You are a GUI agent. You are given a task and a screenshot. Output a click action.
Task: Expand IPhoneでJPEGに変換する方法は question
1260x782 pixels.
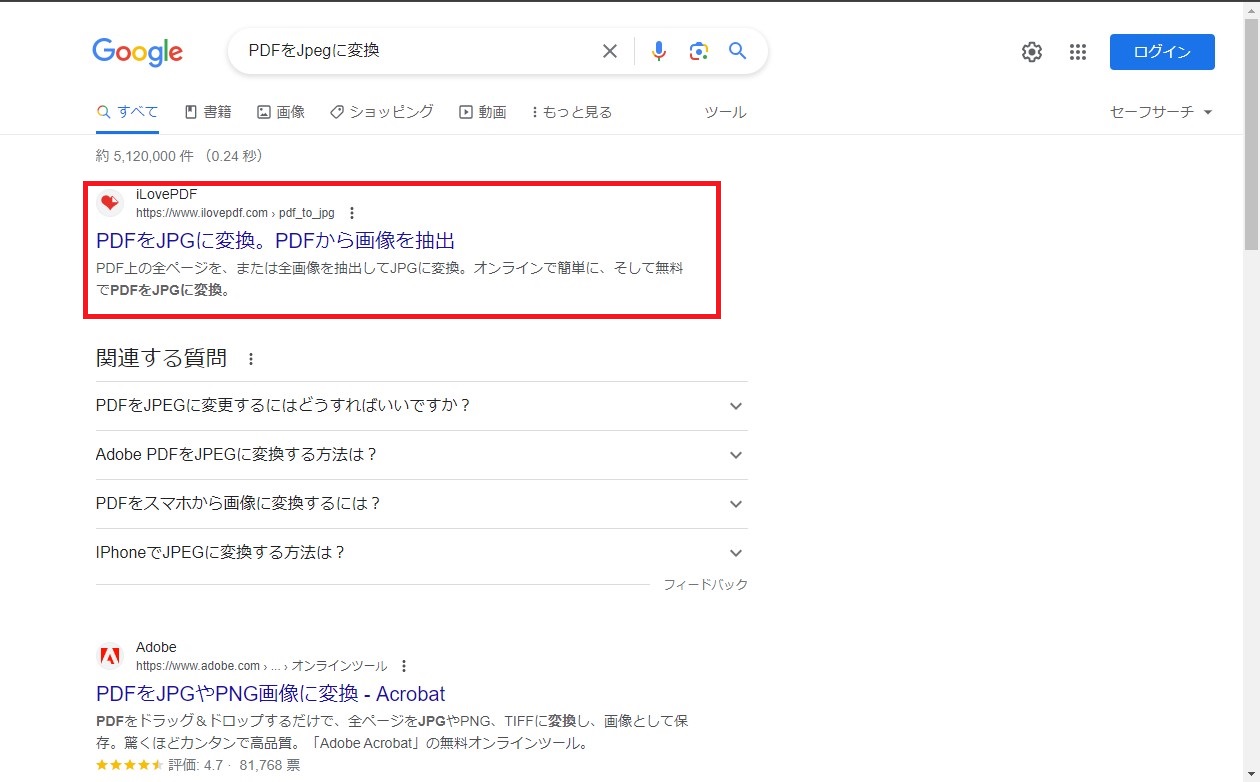coord(421,553)
